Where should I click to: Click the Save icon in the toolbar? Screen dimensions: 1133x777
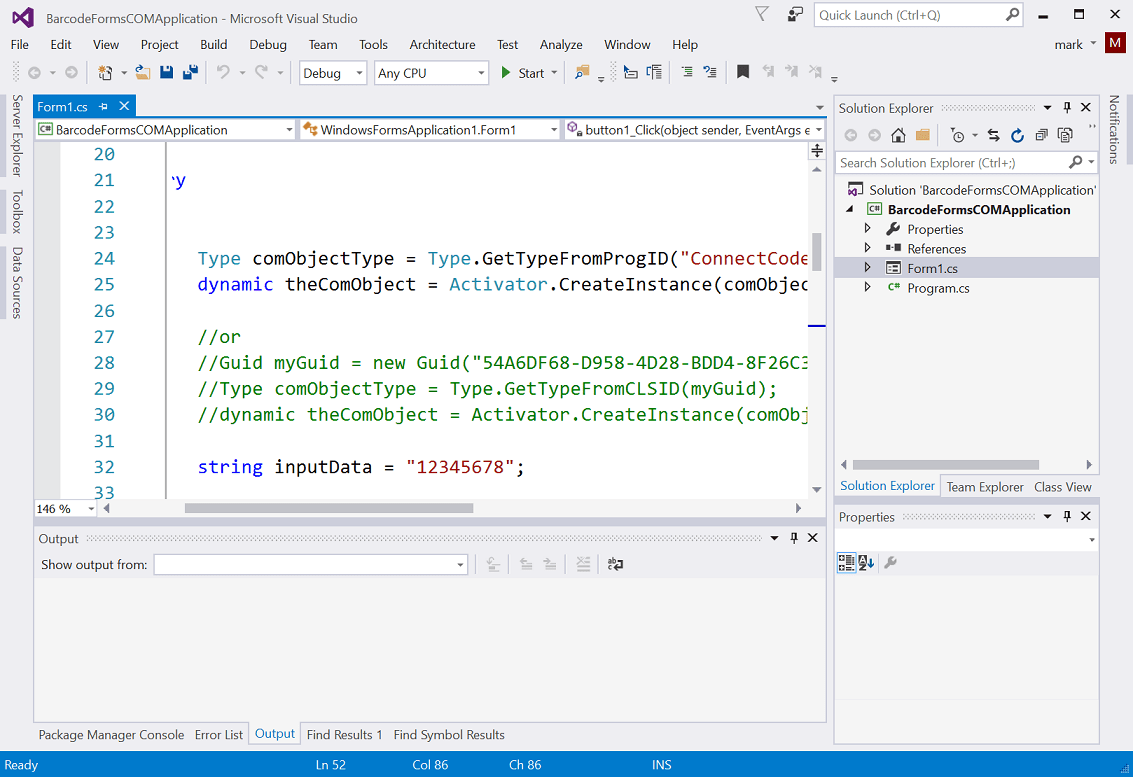pos(166,72)
